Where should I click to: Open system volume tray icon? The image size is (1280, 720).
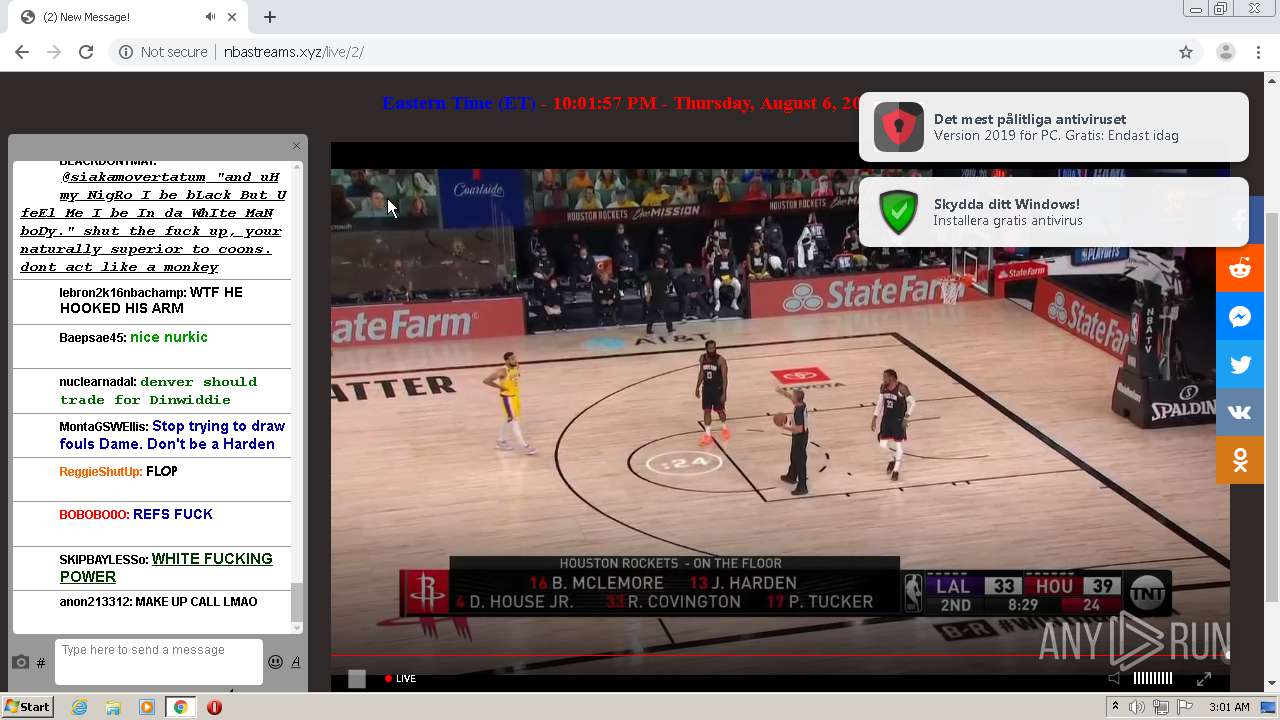tap(1137, 707)
